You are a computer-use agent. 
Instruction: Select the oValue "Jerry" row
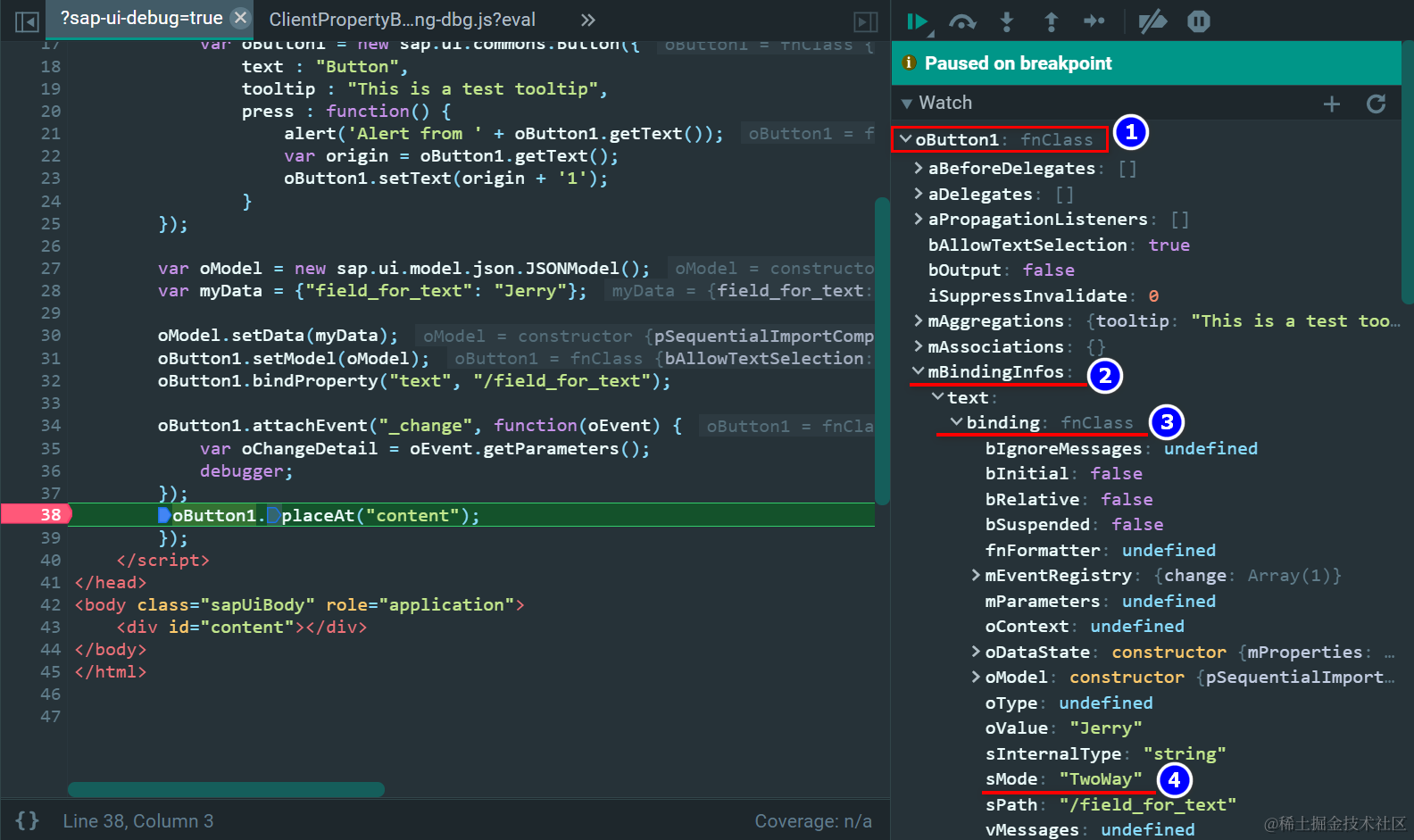click(1063, 728)
